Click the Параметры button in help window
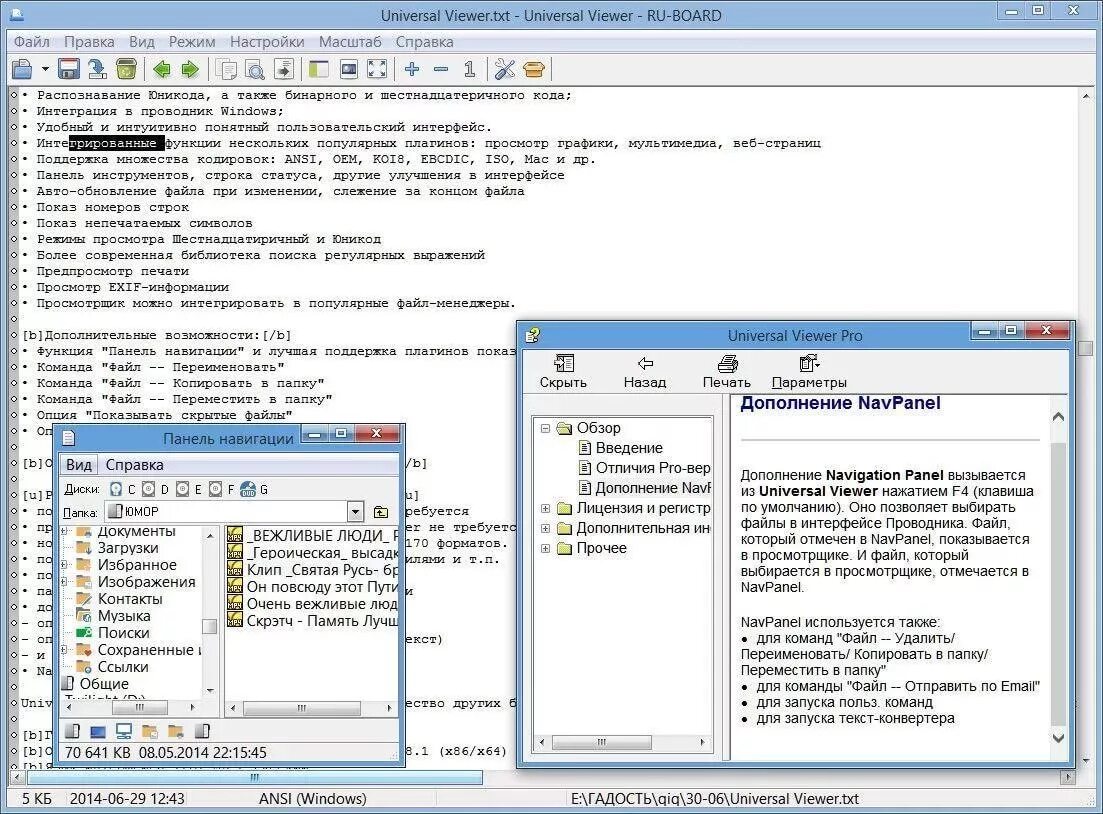This screenshot has width=1103, height=814. [809, 371]
